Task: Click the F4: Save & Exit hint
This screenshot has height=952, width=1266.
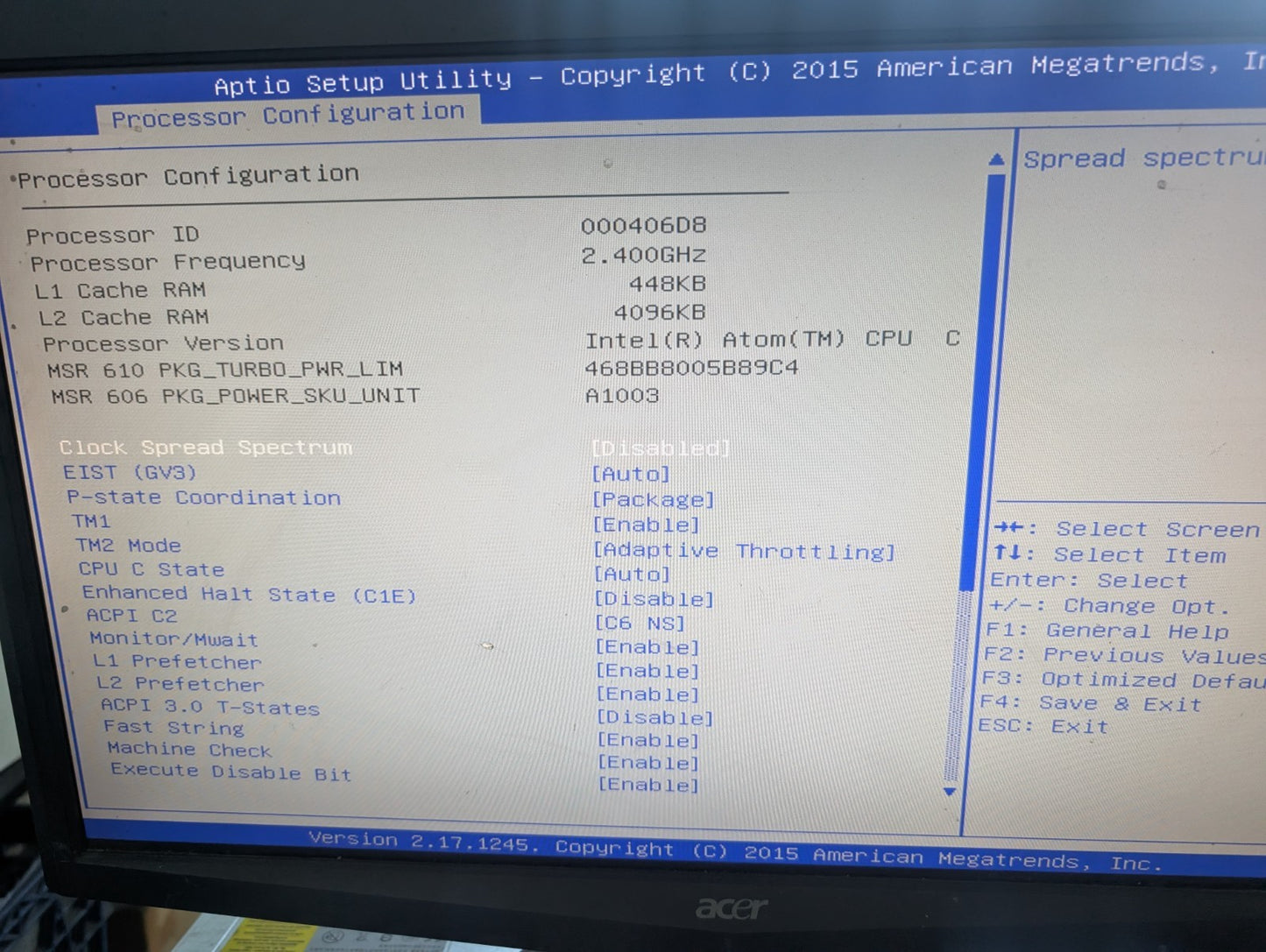Action: point(1090,703)
